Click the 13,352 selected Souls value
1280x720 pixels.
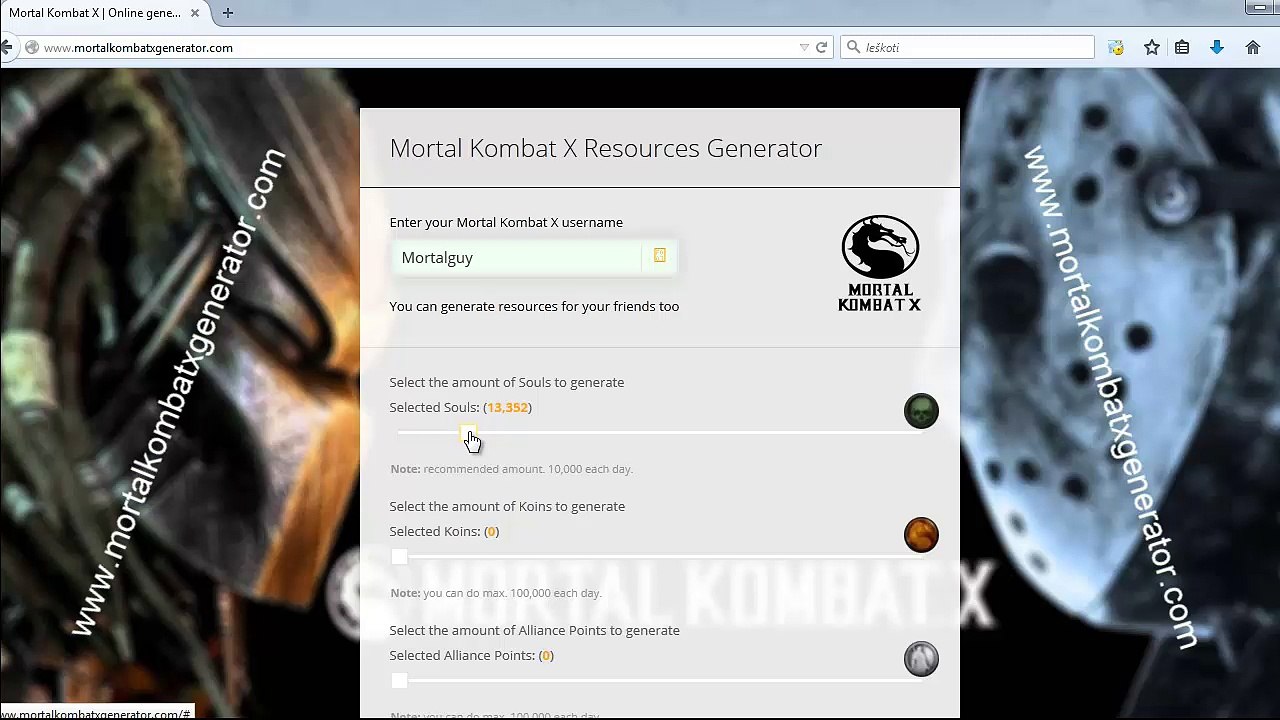[507, 407]
